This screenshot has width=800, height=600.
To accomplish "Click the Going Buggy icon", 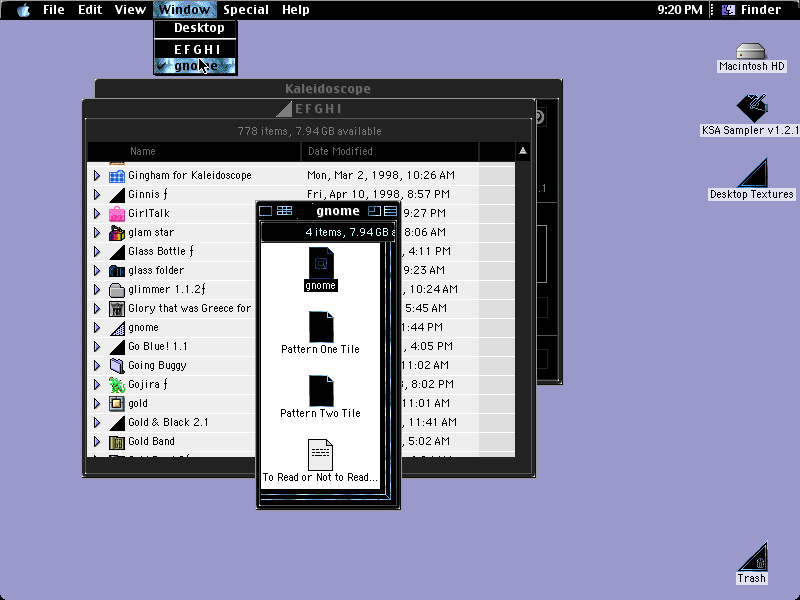I will click(117, 366).
